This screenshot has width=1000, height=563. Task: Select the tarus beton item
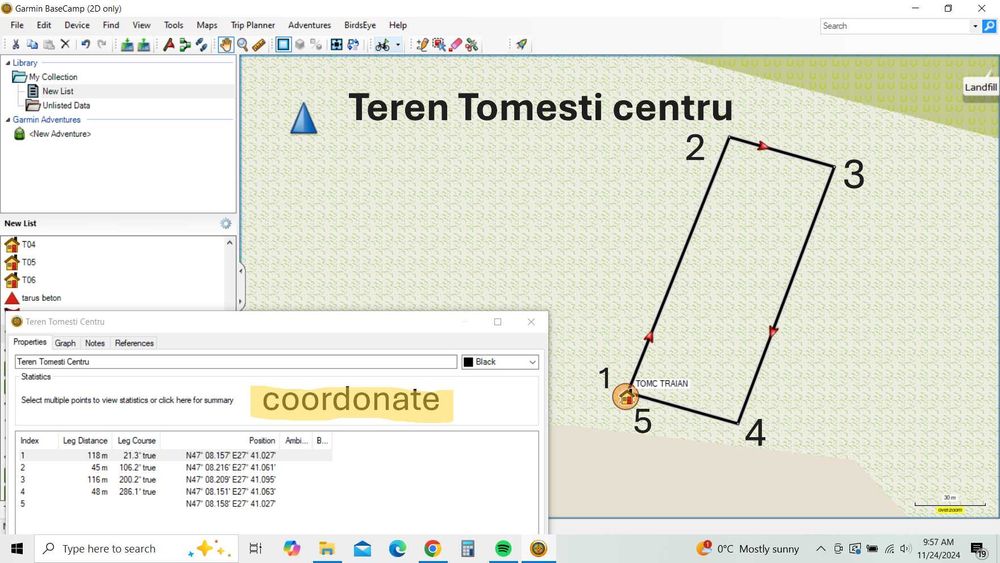pyautogui.click(x=41, y=298)
